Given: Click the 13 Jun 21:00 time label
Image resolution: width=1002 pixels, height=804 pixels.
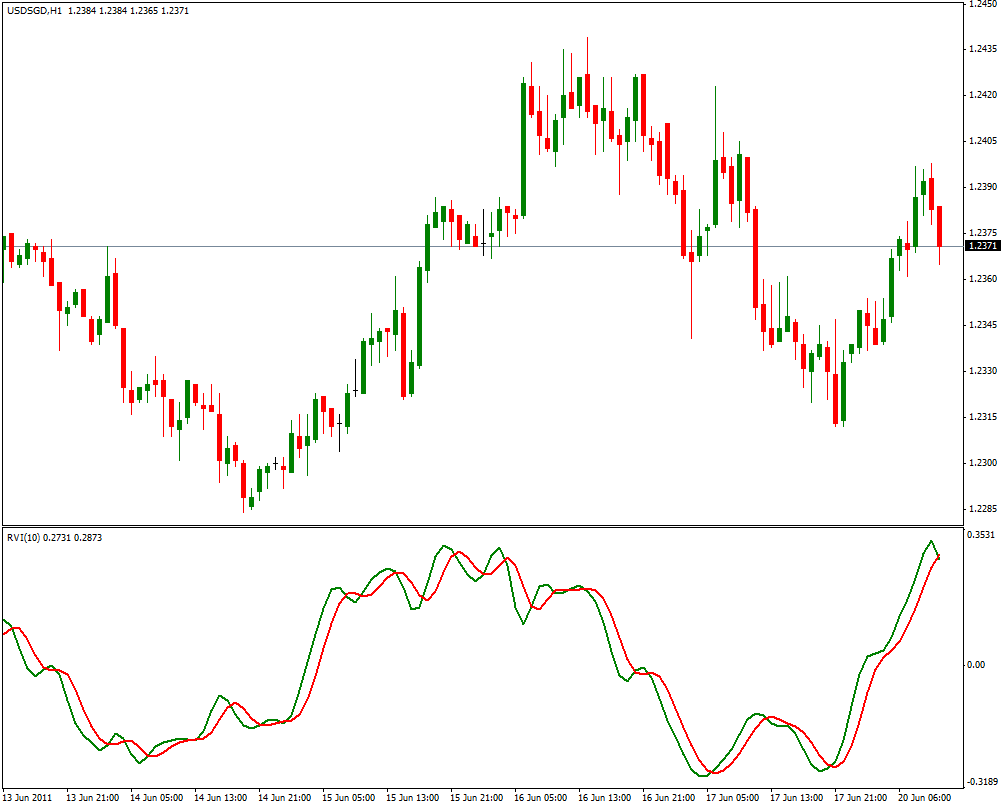Looking at the screenshot, I should pyautogui.click(x=93, y=797).
